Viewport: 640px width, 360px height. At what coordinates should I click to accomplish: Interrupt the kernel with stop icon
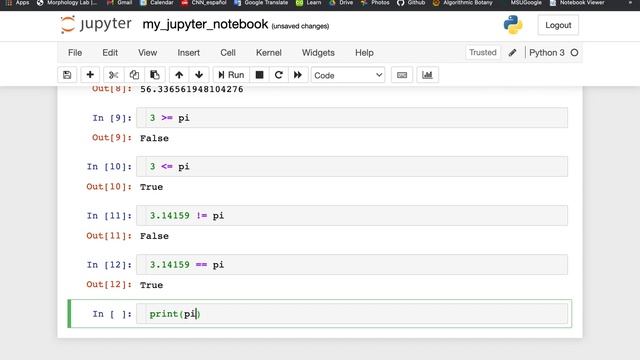[259, 75]
